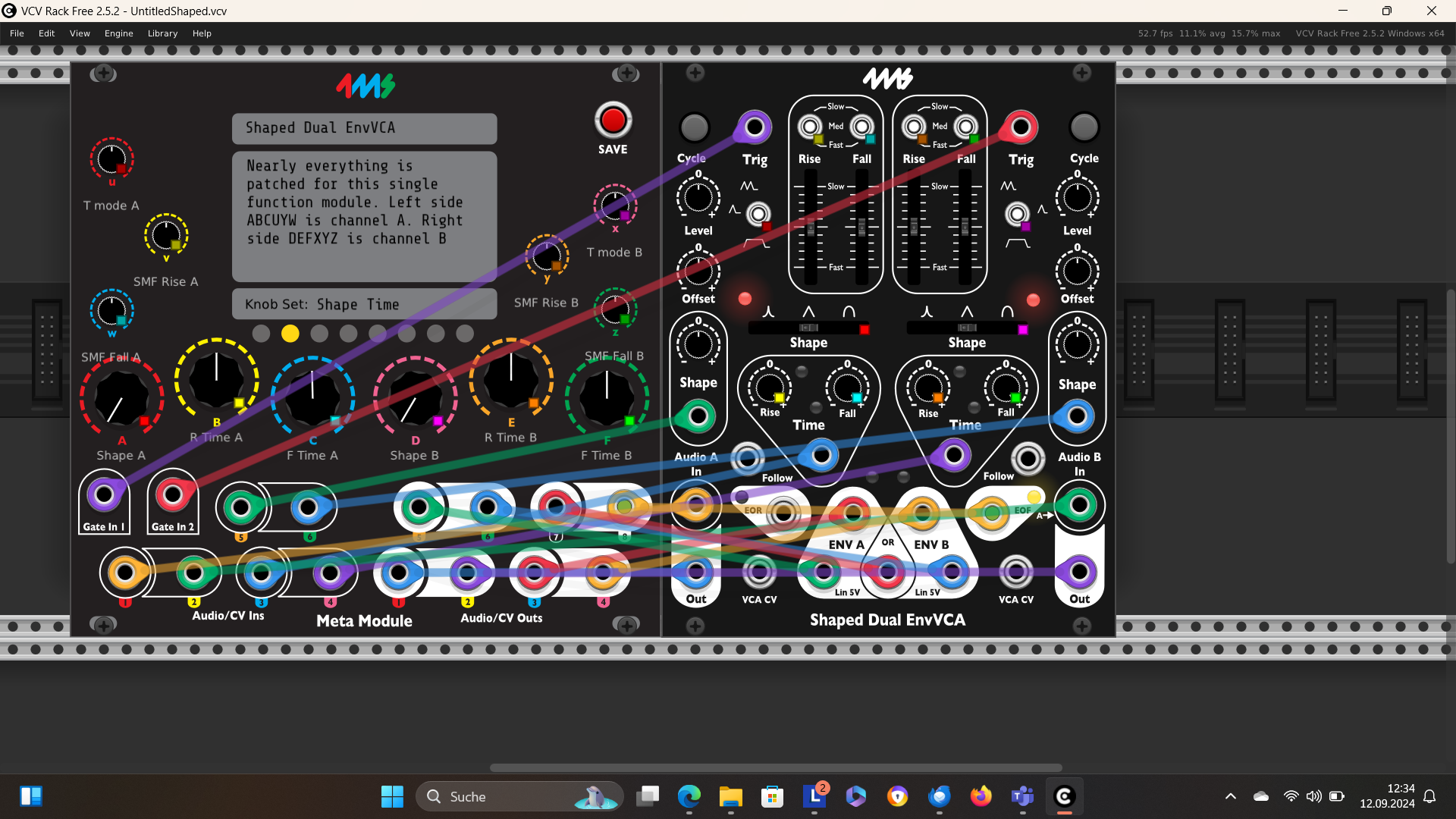Screen dimensions: 1456x819
Task: Click the channel B Shape slider bar
Action: point(967,328)
